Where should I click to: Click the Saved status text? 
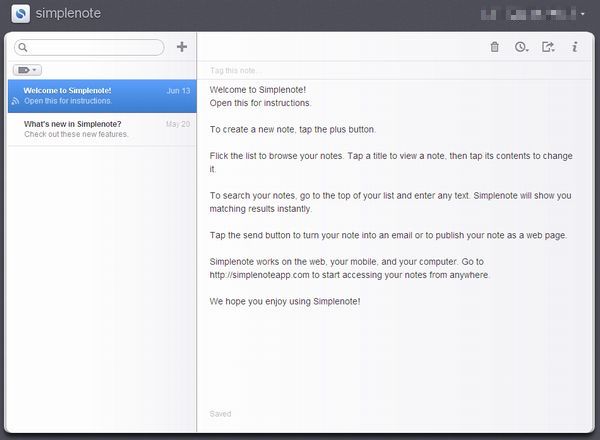(220, 414)
